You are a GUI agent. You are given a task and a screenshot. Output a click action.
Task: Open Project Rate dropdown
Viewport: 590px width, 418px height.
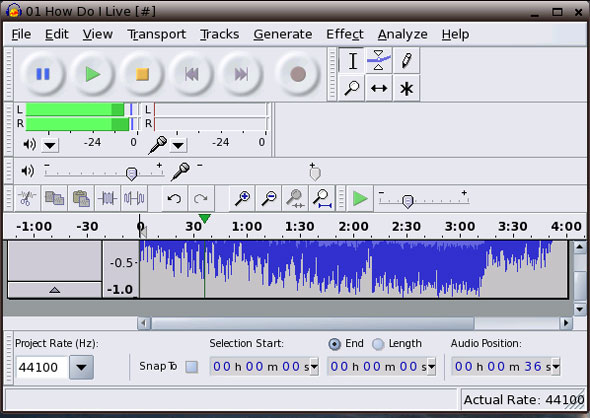coord(81,367)
